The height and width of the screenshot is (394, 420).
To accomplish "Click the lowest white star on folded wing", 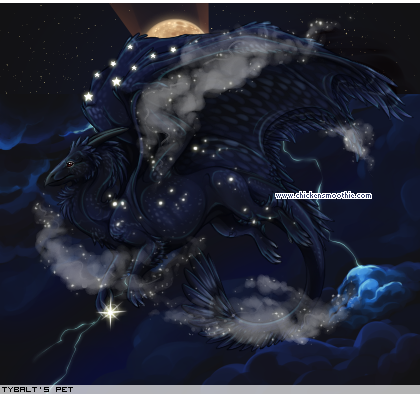I will click(x=88, y=97).
